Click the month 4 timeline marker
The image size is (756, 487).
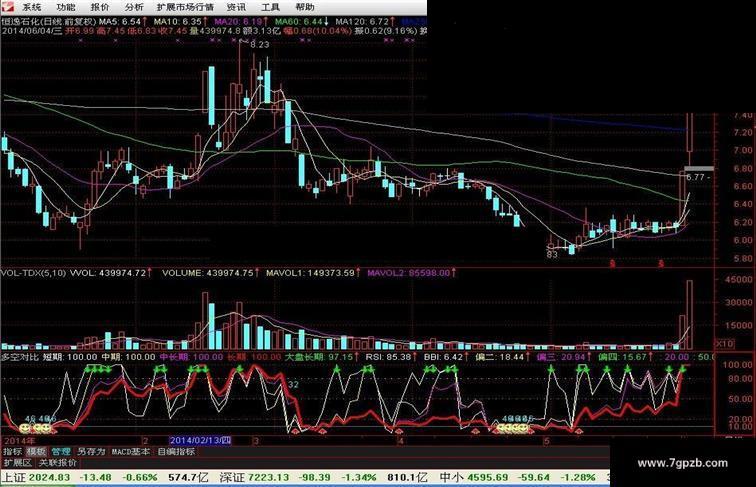click(x=400, y=441)
